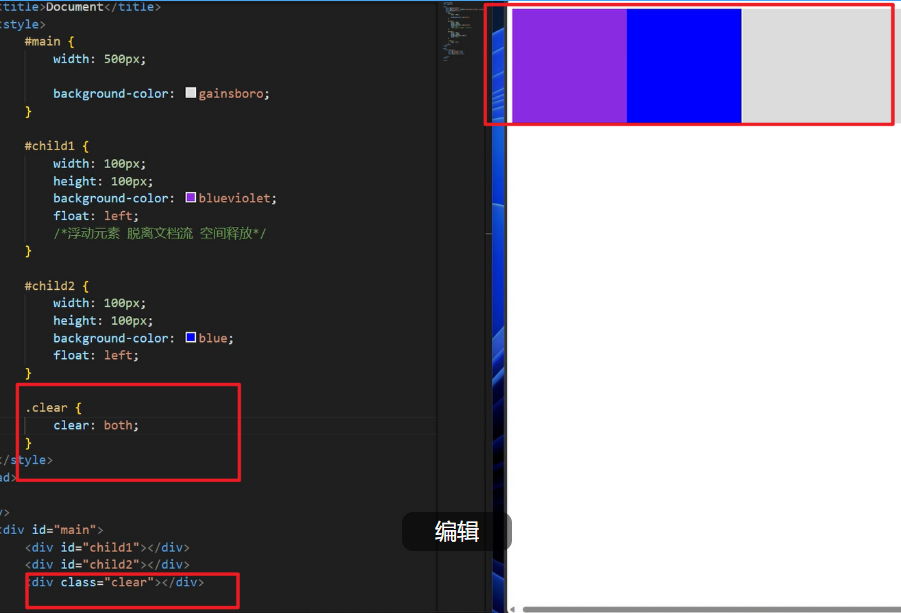This screenshot has width=901, height=613.
Task: Click the opening style tag line
Action: [x=23, y=24]
